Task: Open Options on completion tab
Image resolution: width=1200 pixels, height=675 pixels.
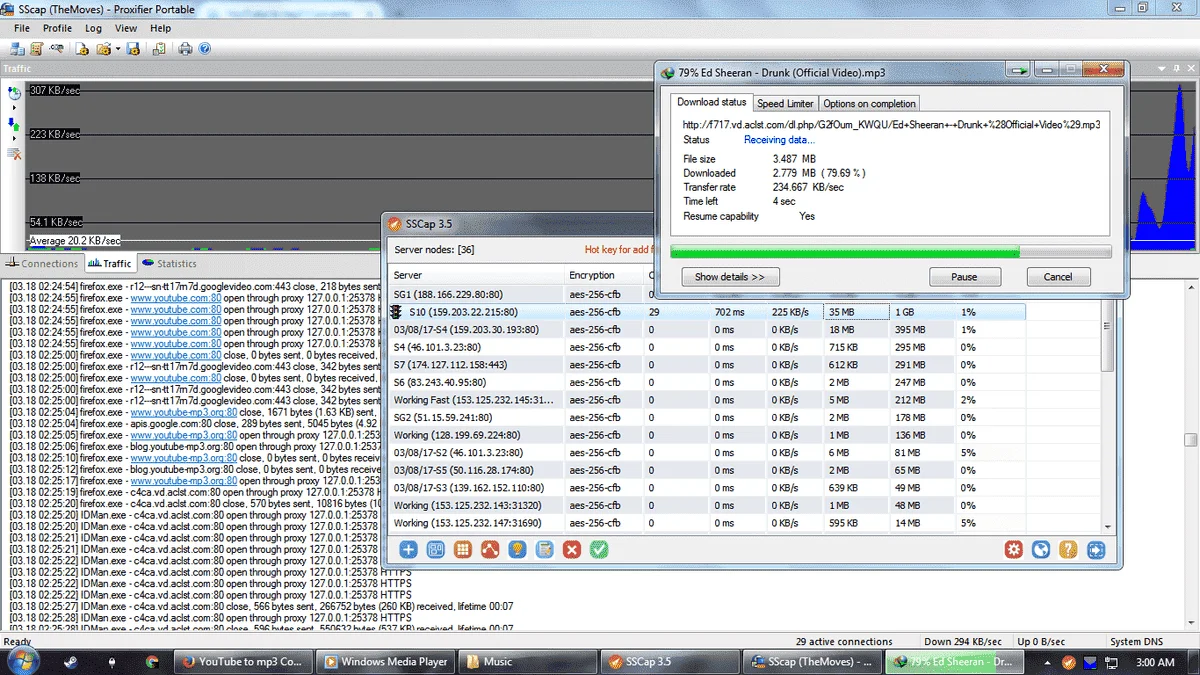Action: tap(869, 103)
